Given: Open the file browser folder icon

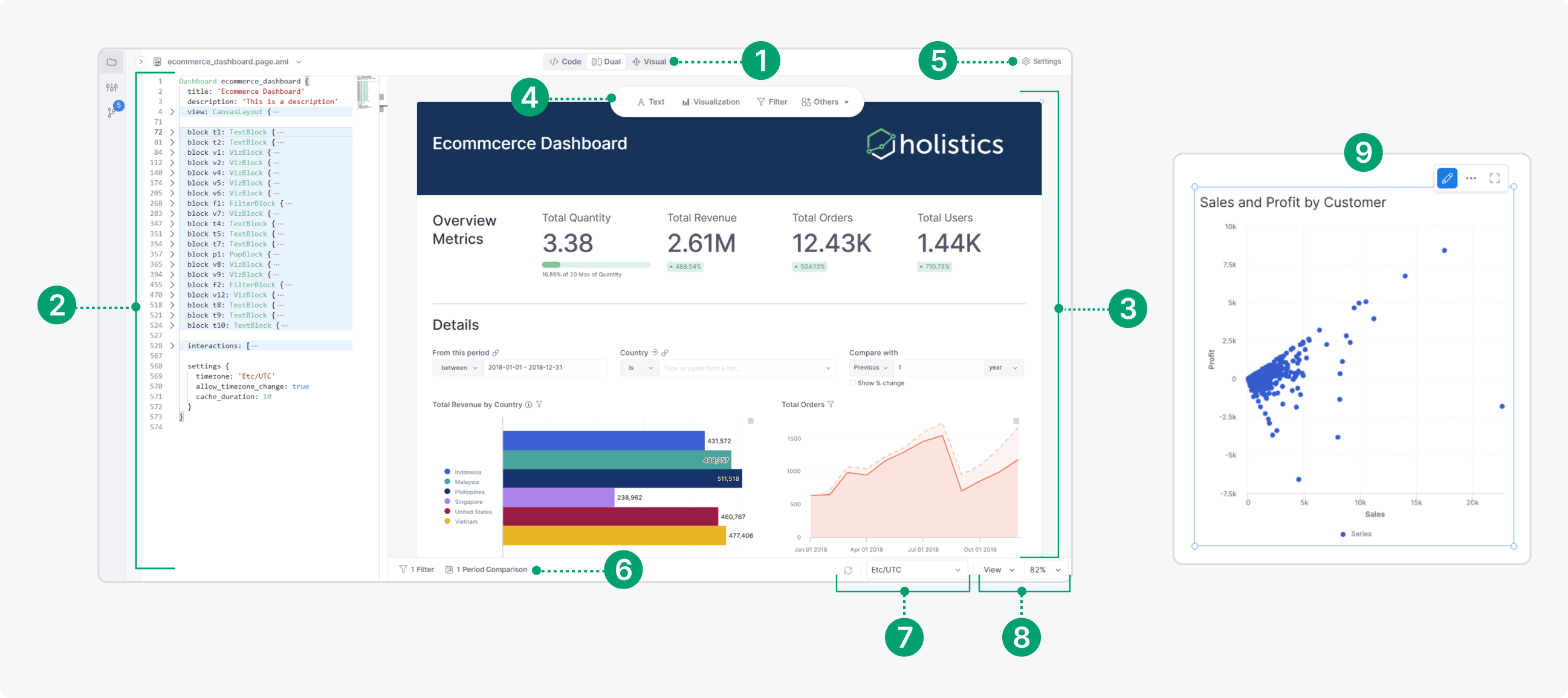Looking at the screenshot, I should click(x=112, y=61).
